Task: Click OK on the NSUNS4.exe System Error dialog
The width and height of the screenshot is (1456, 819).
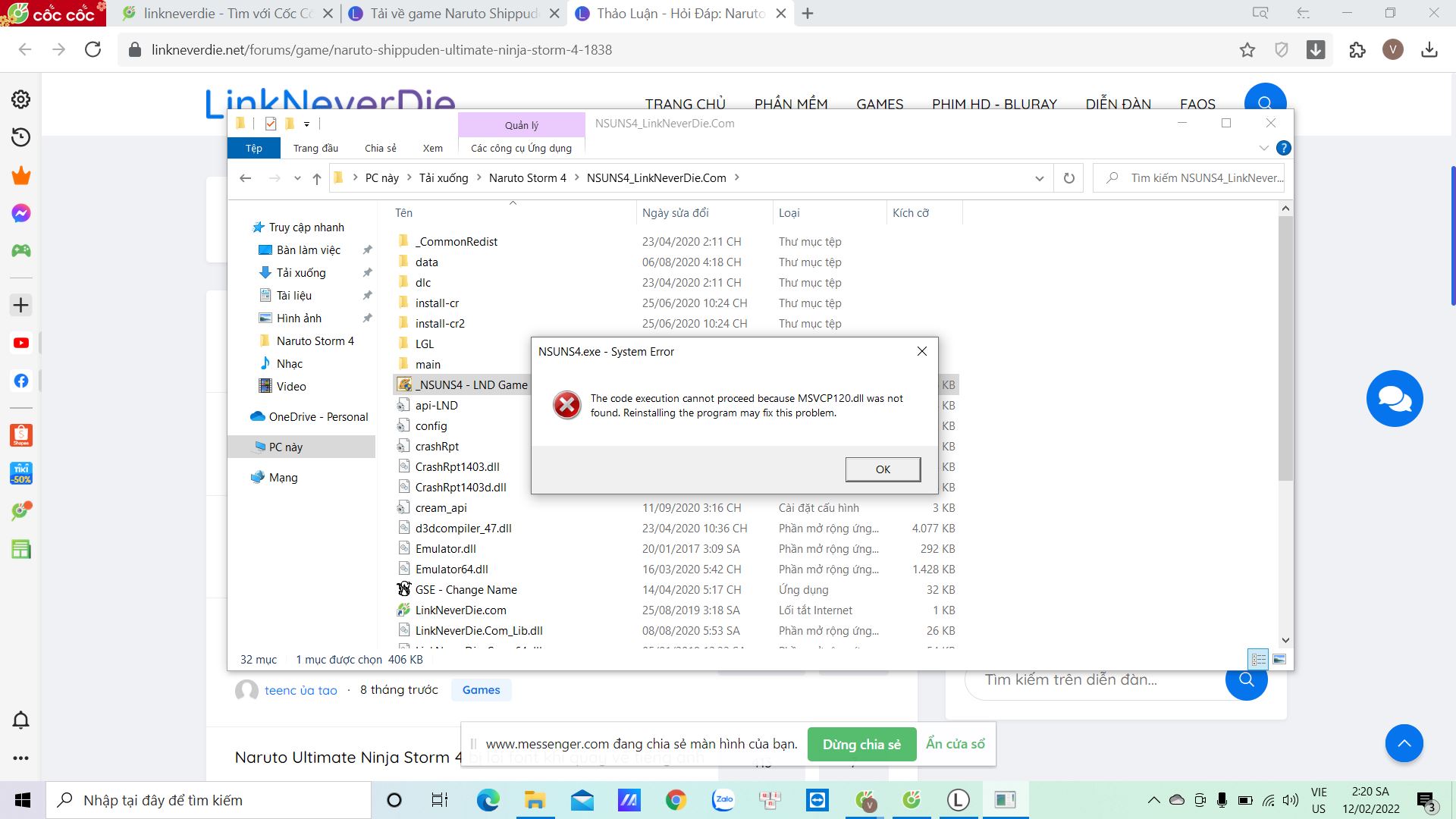Action: click(x=883, y=469)
